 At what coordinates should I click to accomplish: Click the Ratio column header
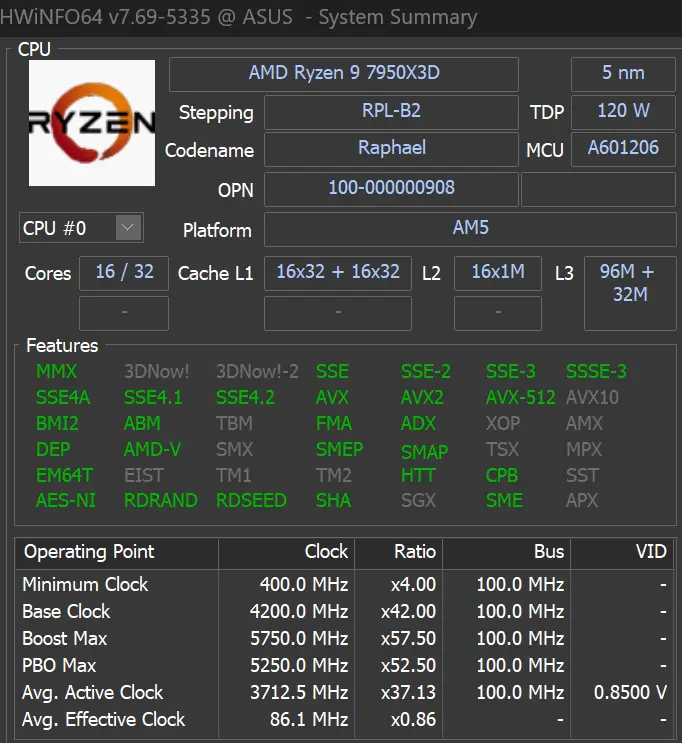(x=399, y=553)
